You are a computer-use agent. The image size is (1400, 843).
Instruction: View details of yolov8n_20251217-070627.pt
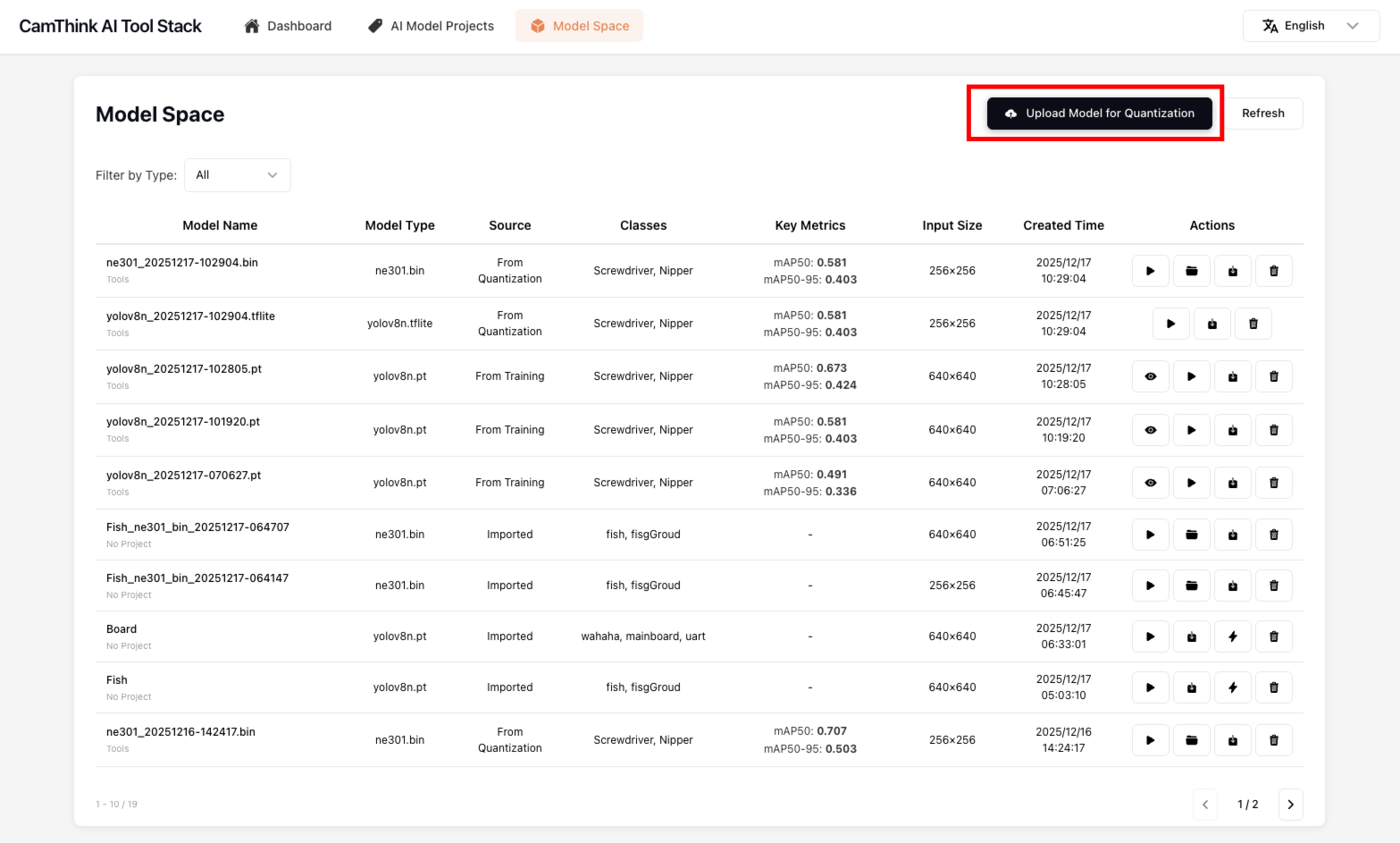[1150, 482]
